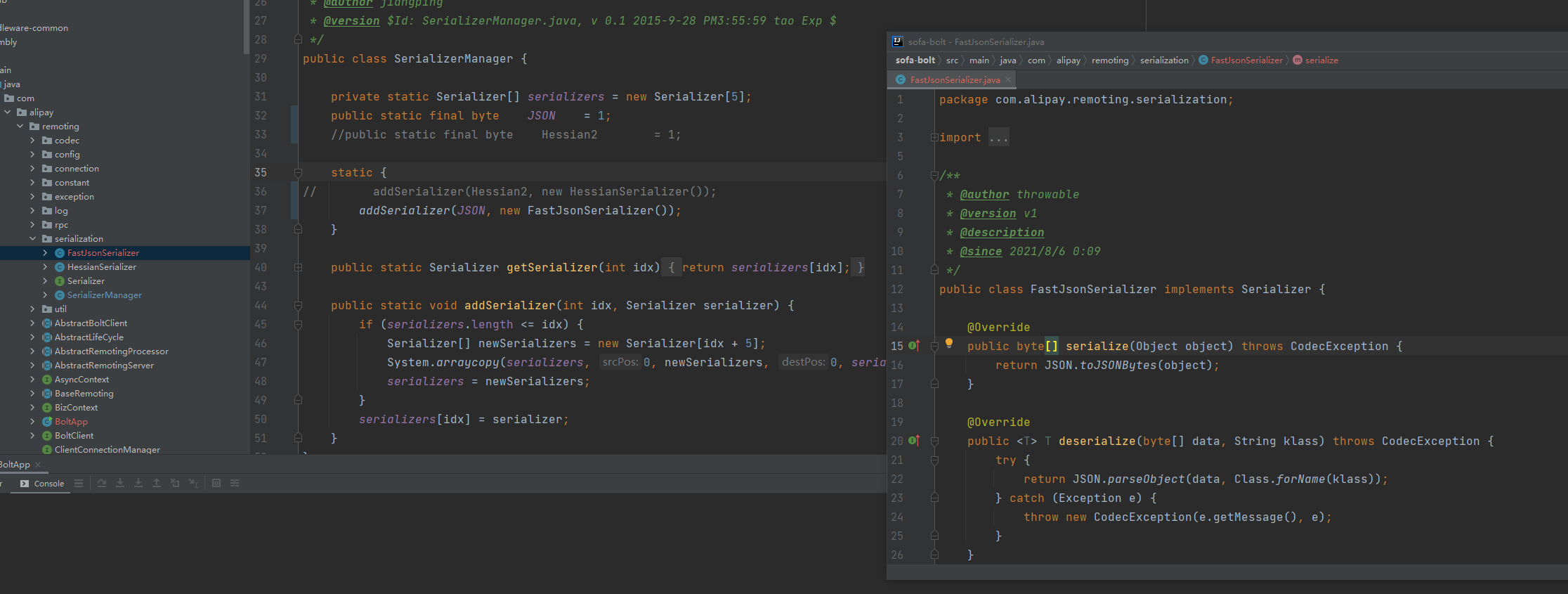Click the Step Out debugger icon
The image size is (1568, 594).
(157, 484)
